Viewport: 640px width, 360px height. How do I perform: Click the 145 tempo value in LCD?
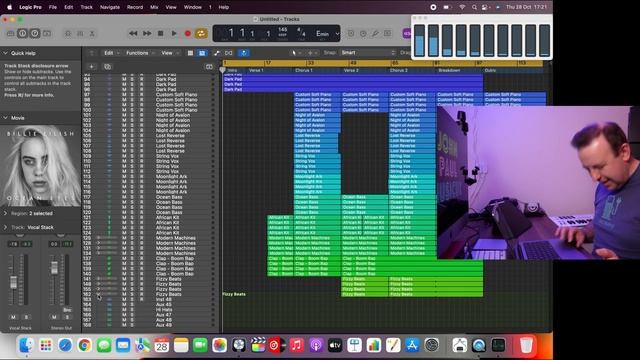point(282,30)
